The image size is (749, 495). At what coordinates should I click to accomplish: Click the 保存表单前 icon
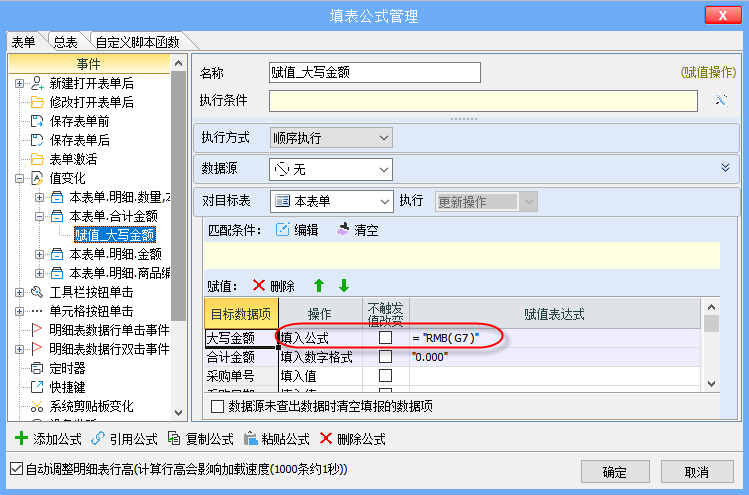37,121
